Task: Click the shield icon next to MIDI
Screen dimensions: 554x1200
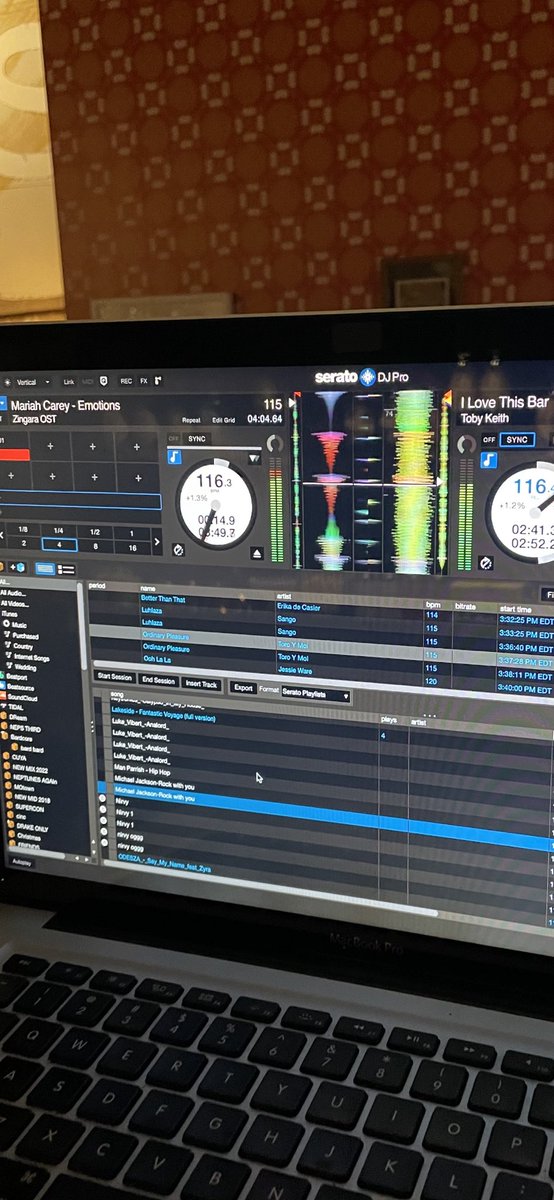Action: click(104, 381)
